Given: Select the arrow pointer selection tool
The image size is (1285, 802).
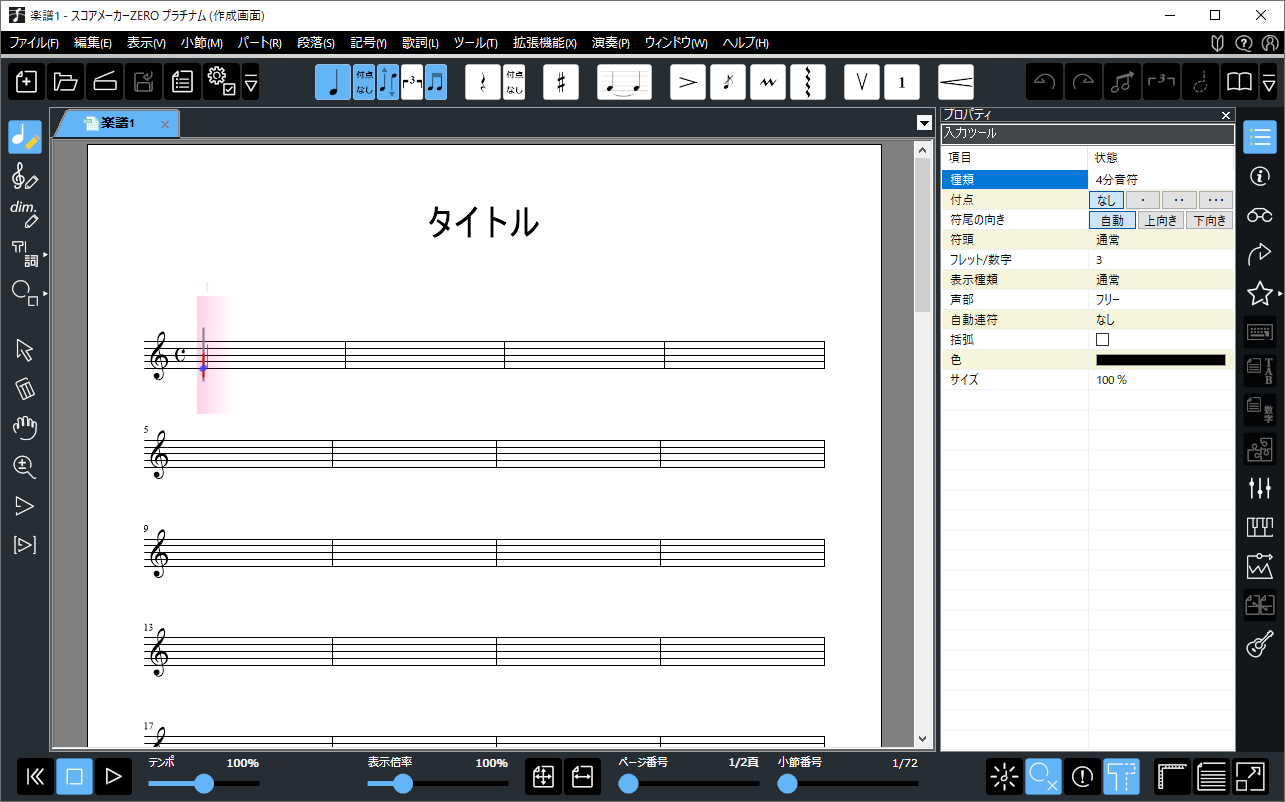Looking at the screenshot, I should pyautogui.click(x=25, y=350).
